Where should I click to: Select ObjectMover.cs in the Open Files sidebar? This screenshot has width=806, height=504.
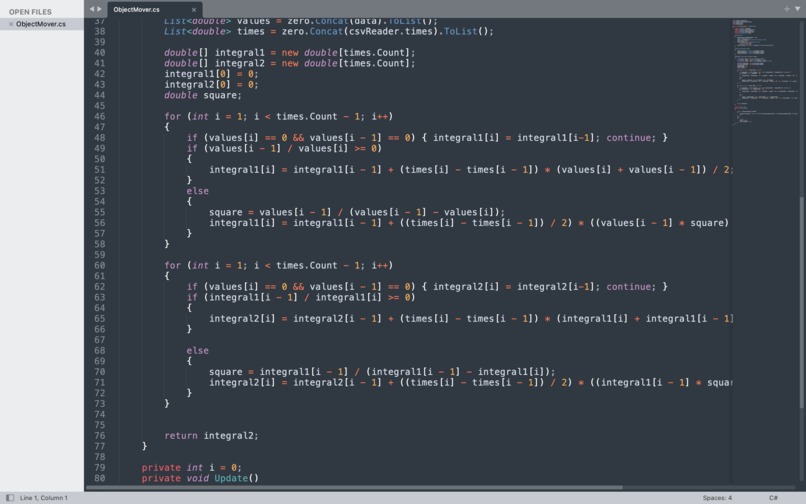(x=41, y=24)
